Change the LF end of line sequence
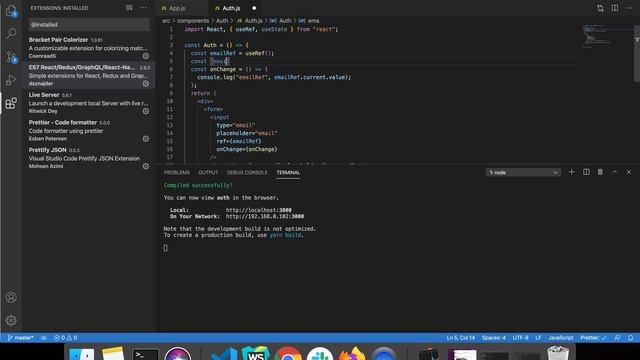Screen dimensions: 640x360 tap(538, 338)
